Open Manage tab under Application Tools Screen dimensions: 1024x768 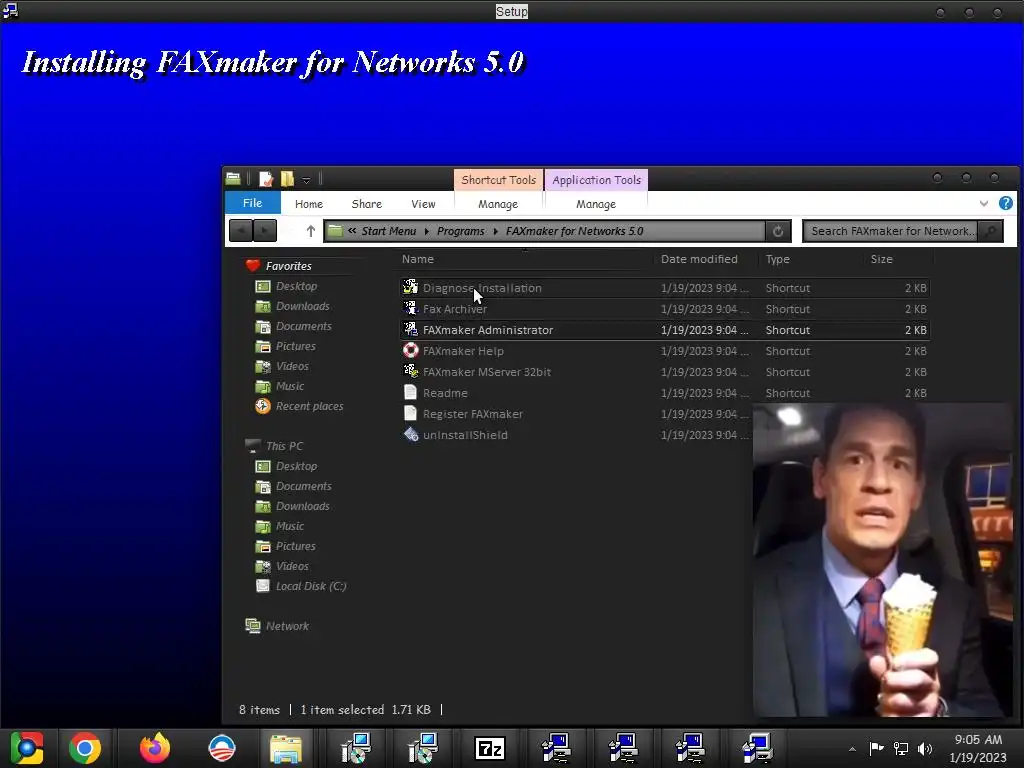coord(596,204)
